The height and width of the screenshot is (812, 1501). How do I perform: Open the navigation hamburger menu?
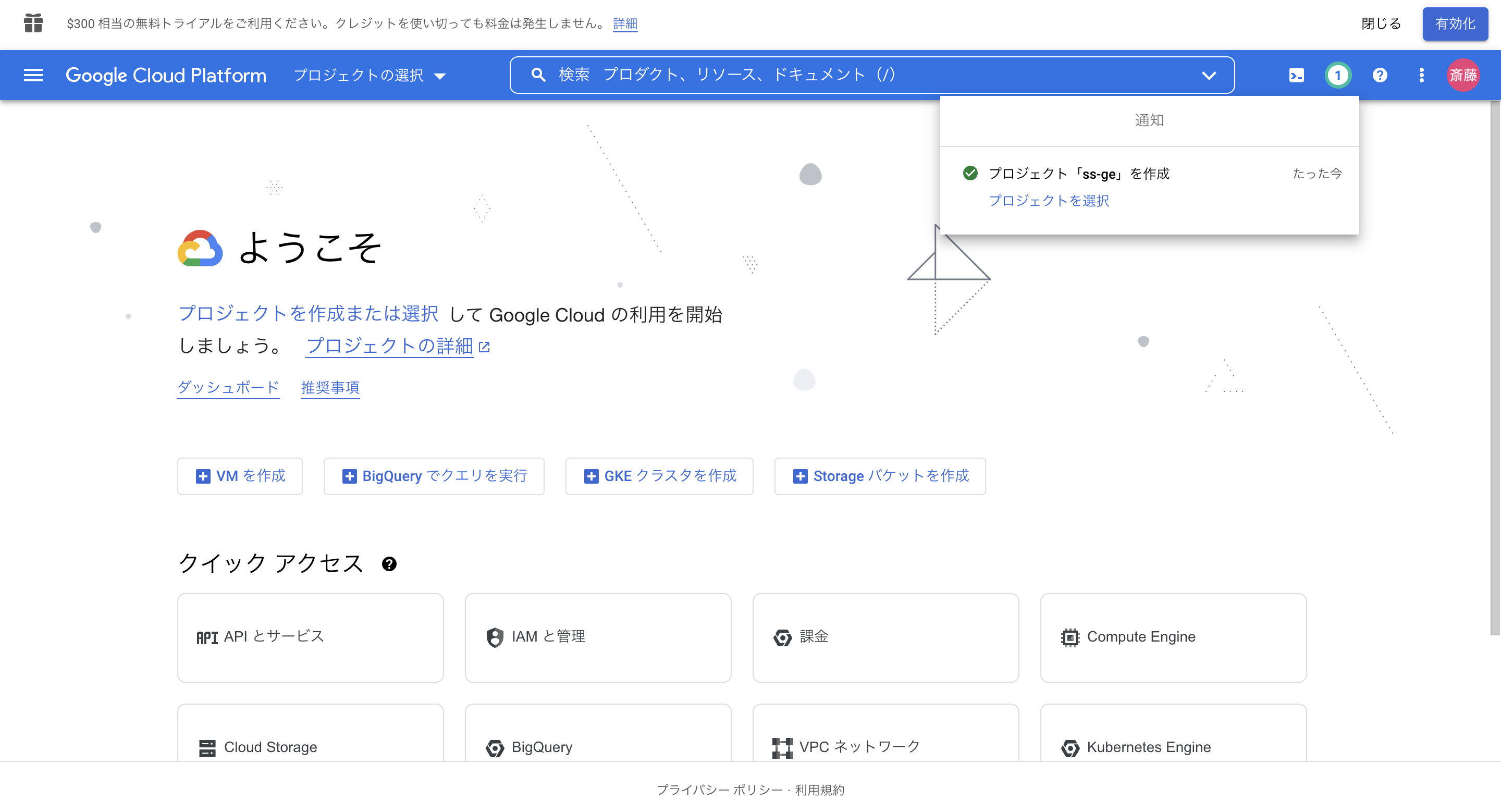(33, 75)
